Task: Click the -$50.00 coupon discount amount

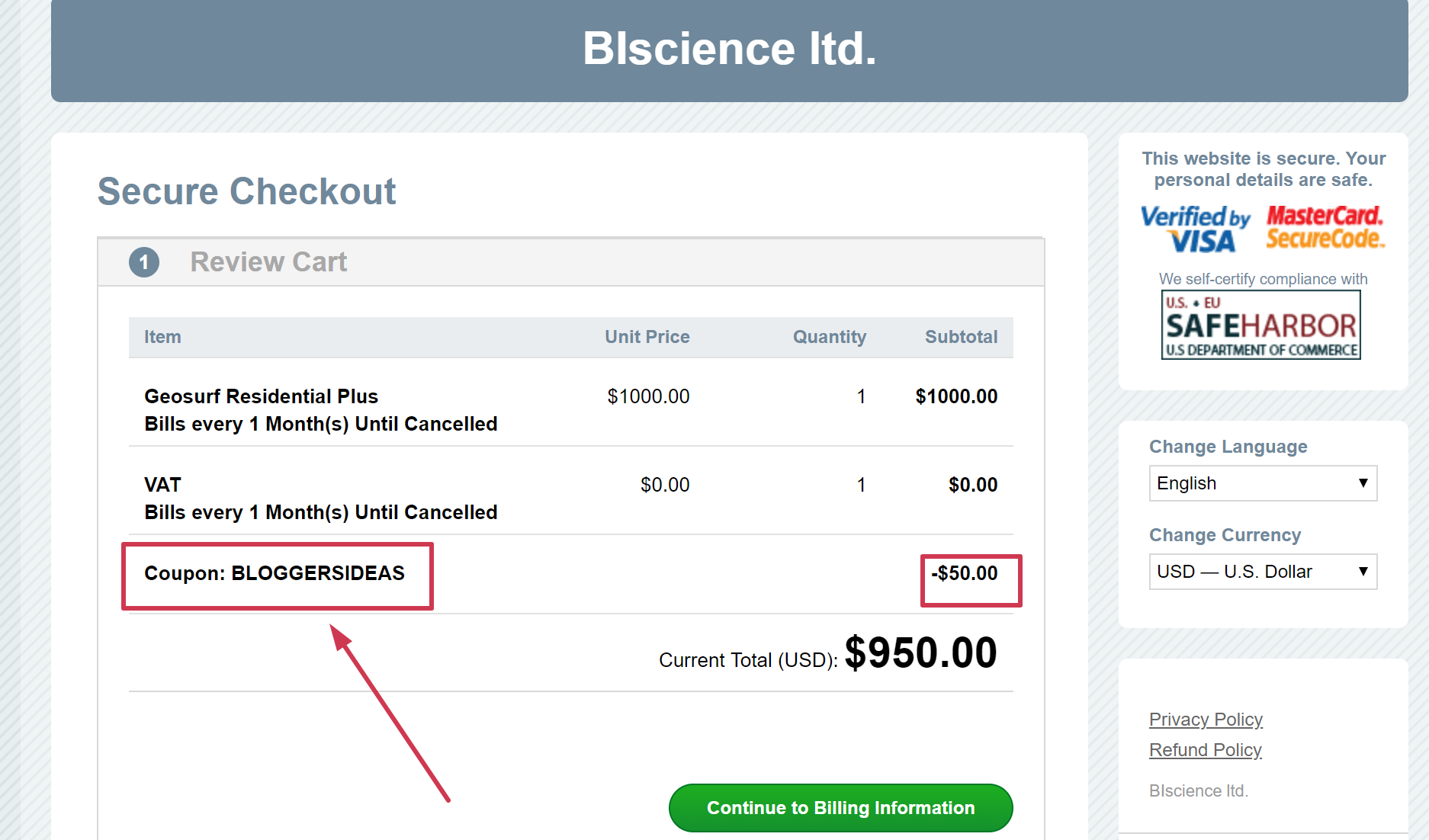Action: pos(965,573)
